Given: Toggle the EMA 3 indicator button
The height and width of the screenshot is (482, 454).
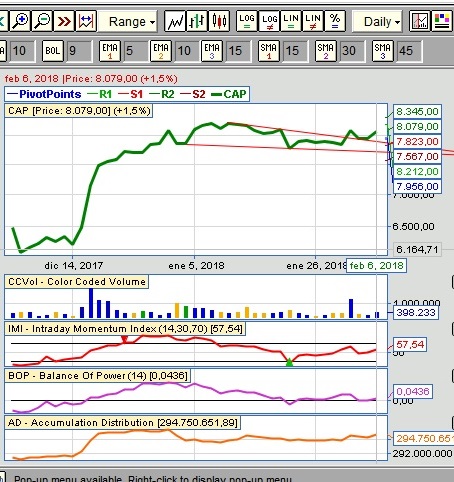Looking at the screenshot, I should pyautogui.click(x=212, y=51).
